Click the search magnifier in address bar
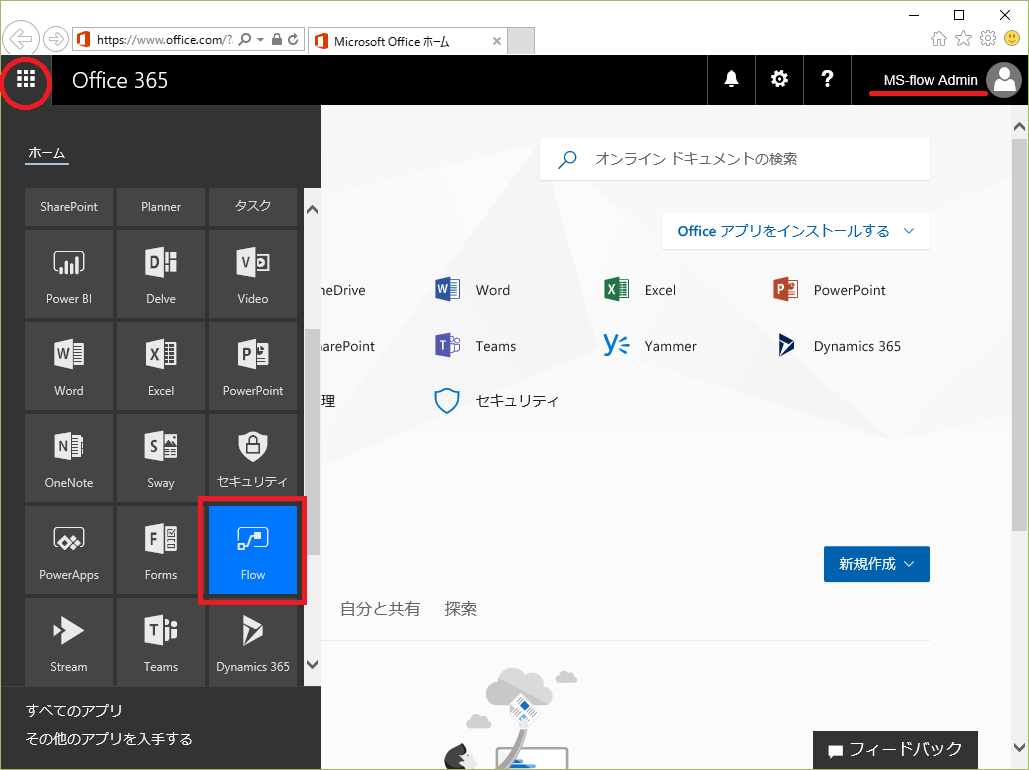This screenshot has height=770, width=1029. pyautogui.click(x=245, y=39)
